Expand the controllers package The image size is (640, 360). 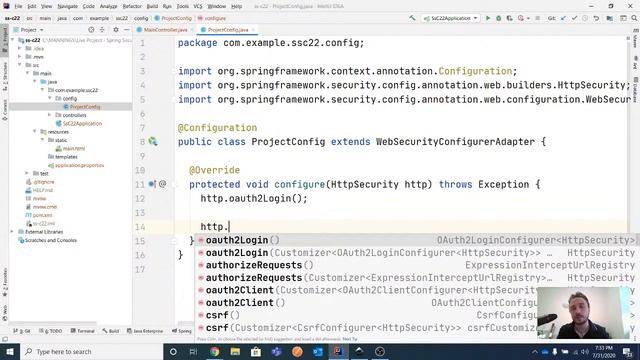pyautogui.click(x=50, y=115)
